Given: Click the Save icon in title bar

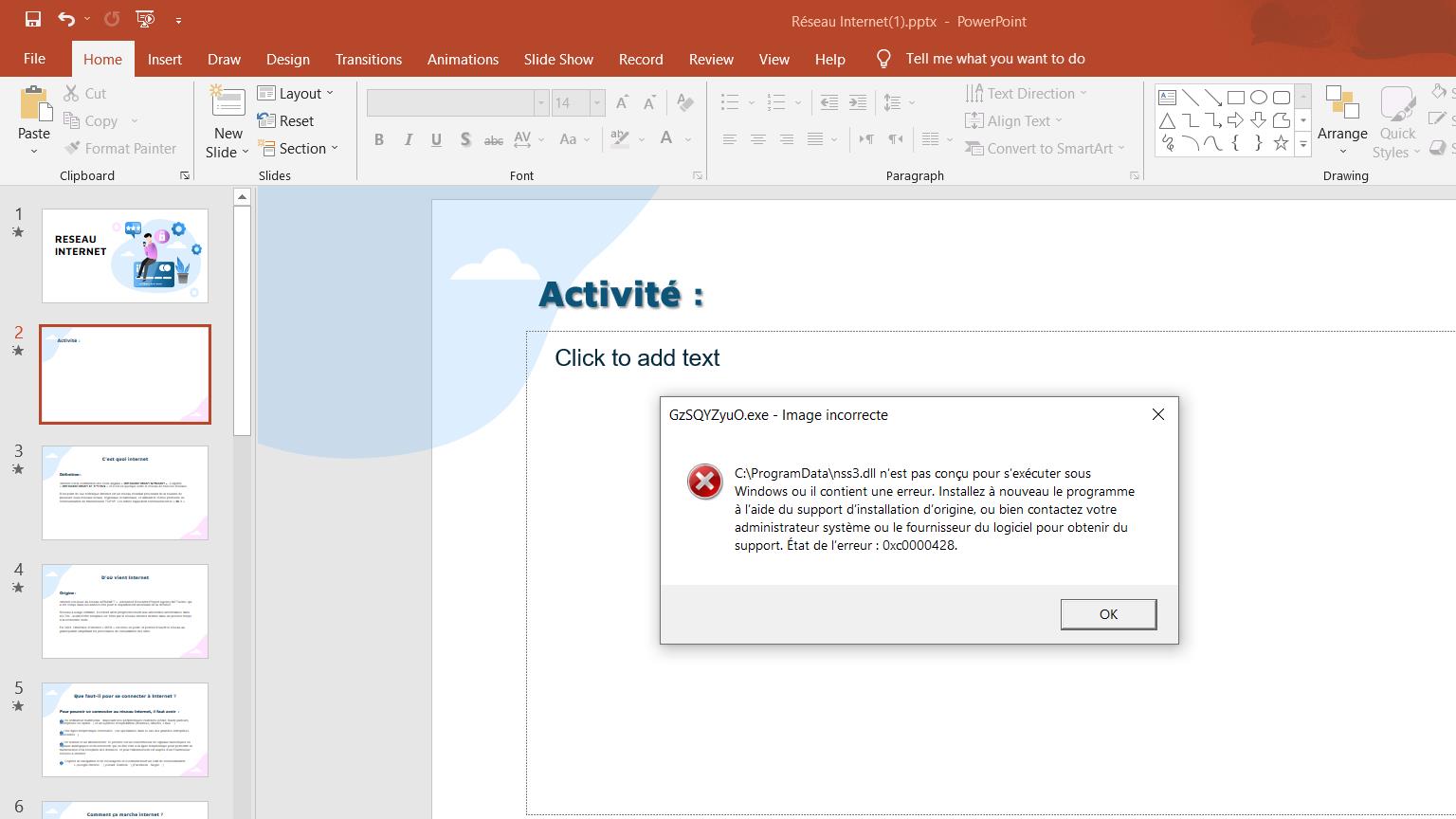Looking at the screenshot, I should [32, 19].
